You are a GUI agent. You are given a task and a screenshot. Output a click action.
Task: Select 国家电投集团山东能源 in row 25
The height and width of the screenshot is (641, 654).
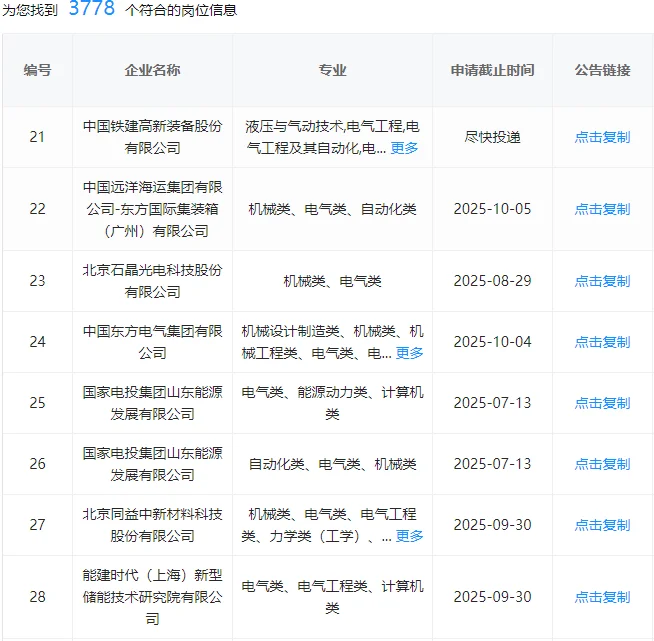click(152, 403)
